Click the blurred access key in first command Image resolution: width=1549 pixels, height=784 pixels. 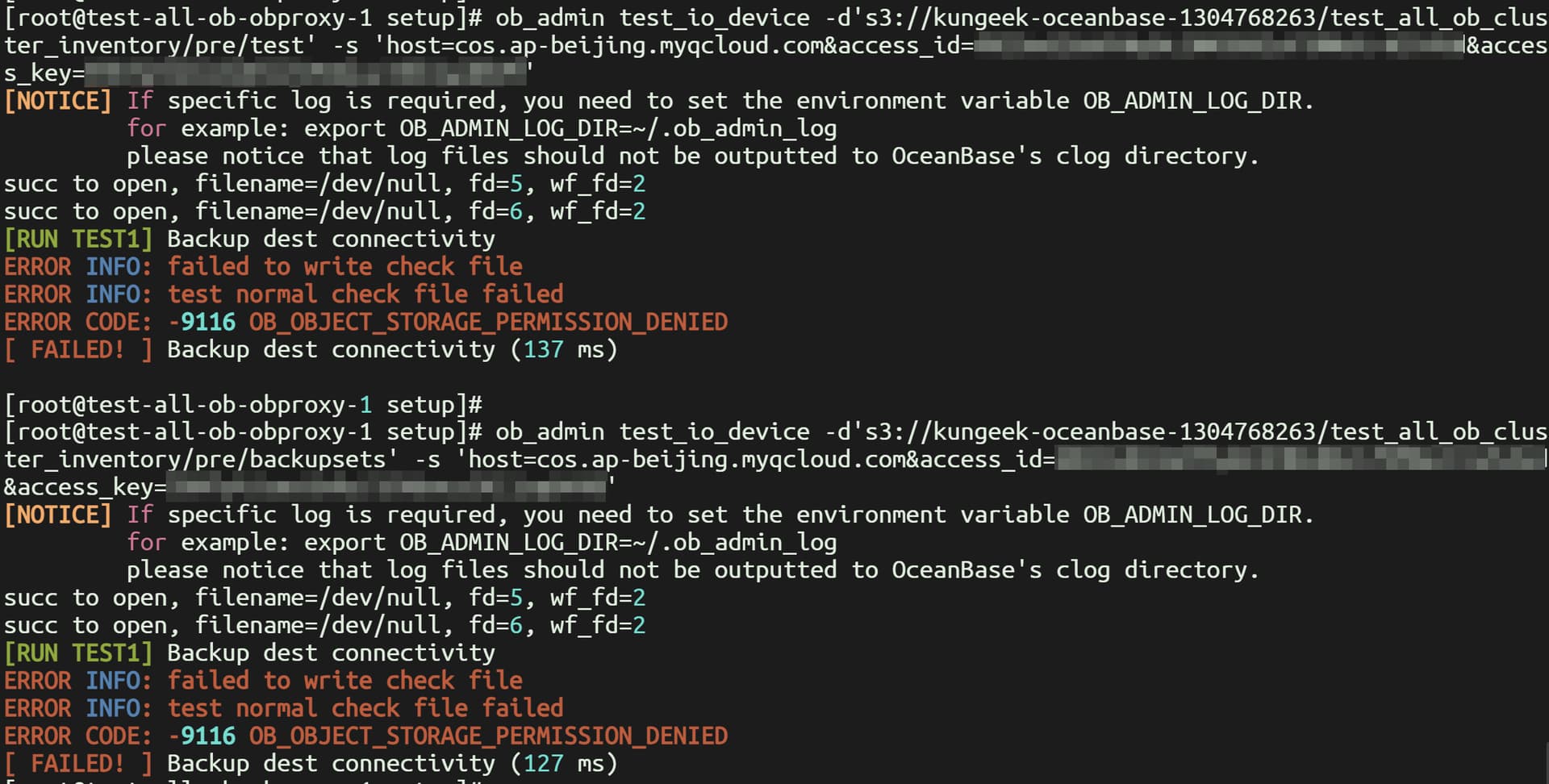[307, 74]
